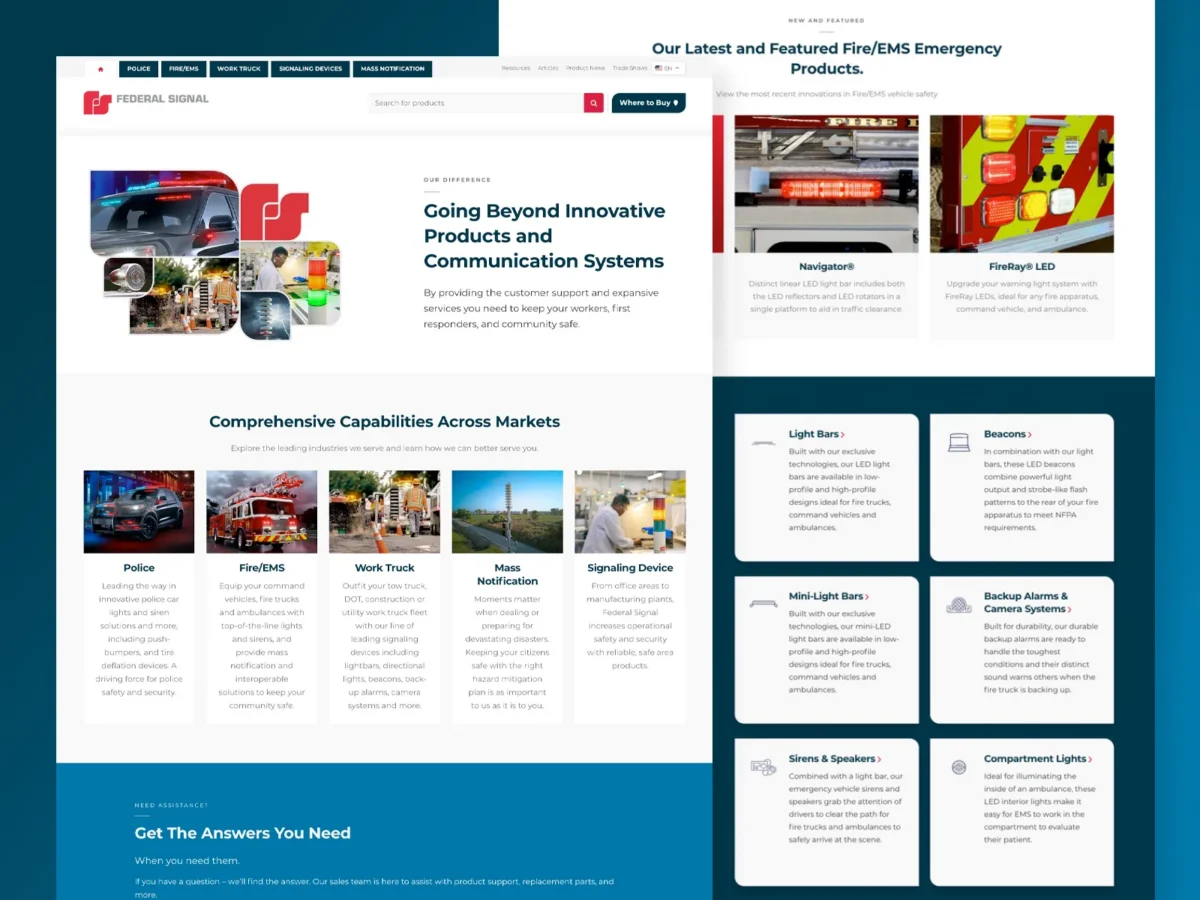Image resolution: width=1200 pixels, height=900 pixels.
Task: Select the Police card title
Action: [x=139, y=568]
